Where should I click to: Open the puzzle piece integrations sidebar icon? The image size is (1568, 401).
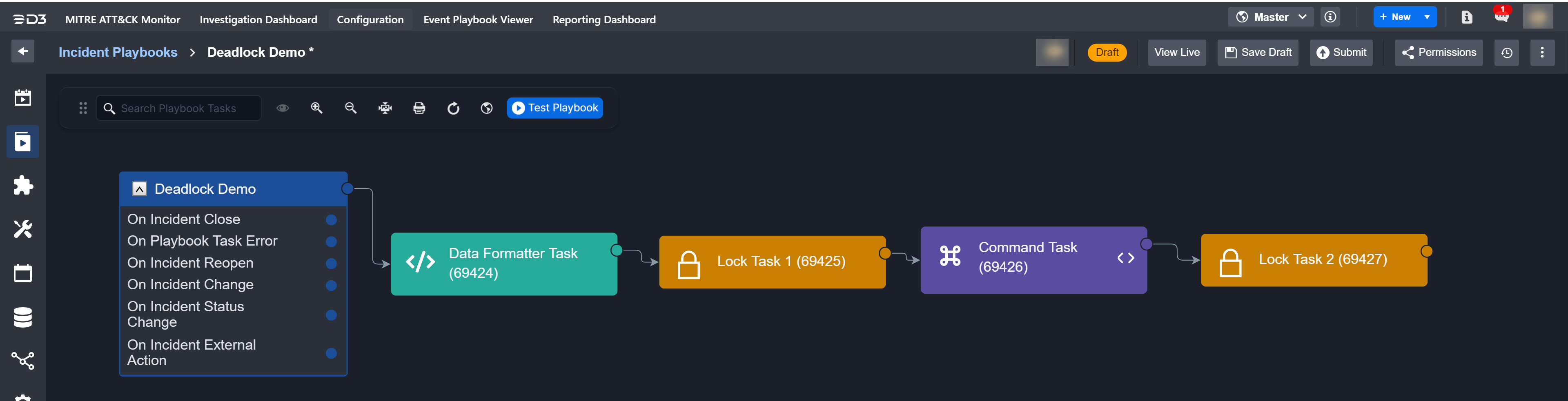(x=22, y=185)
